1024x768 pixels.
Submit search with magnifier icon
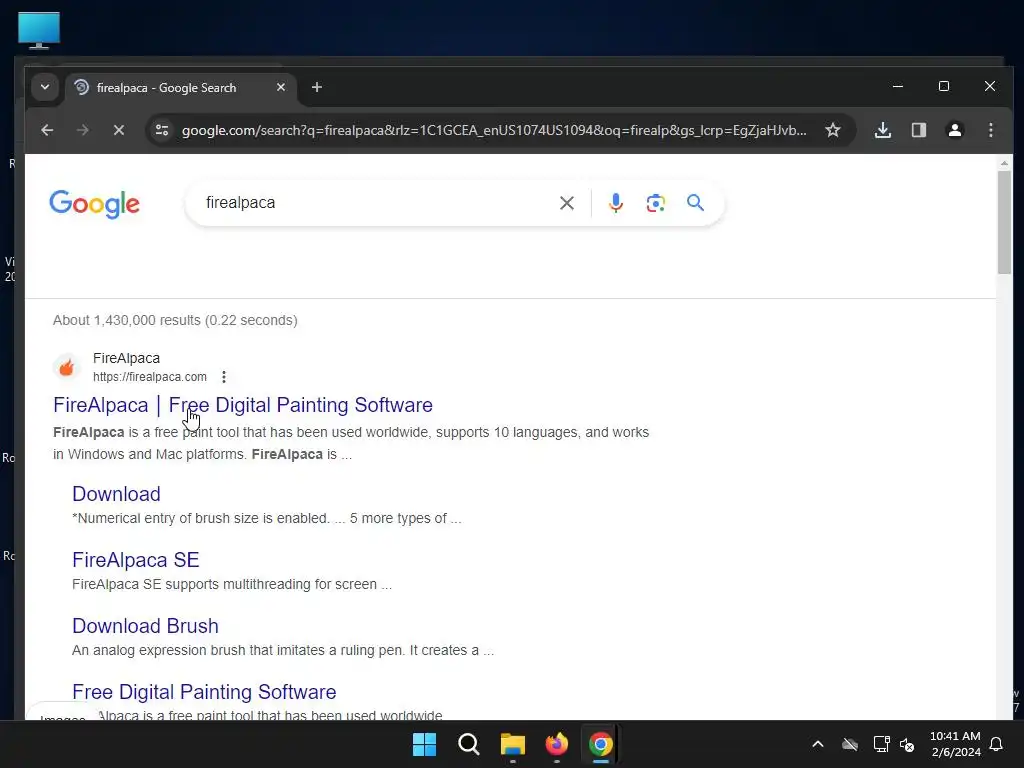coord(696,203)
